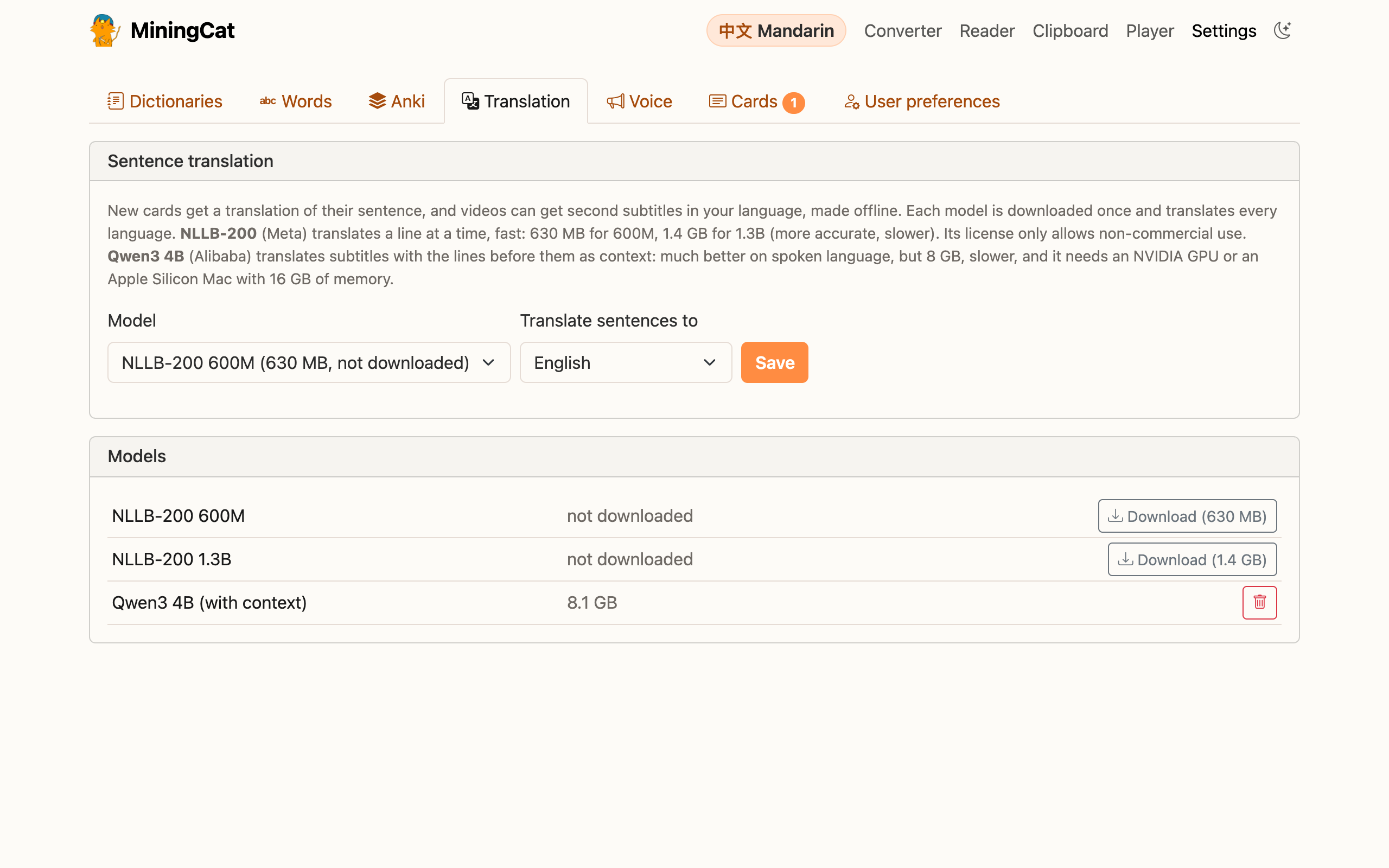
Task: Open the User preferences tab
Action: (922, 101)
